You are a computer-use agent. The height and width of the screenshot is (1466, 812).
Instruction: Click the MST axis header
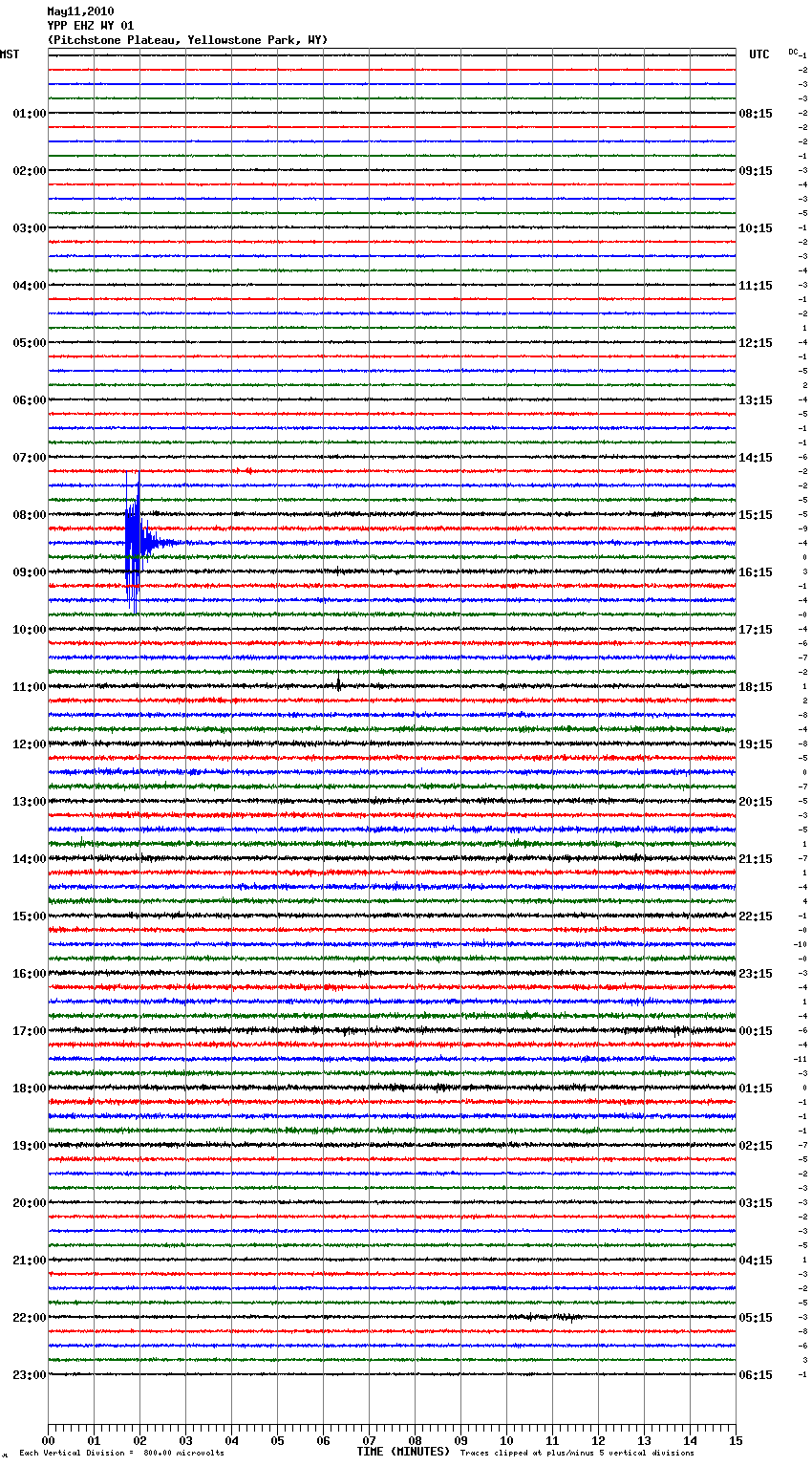tap(10, 54)
